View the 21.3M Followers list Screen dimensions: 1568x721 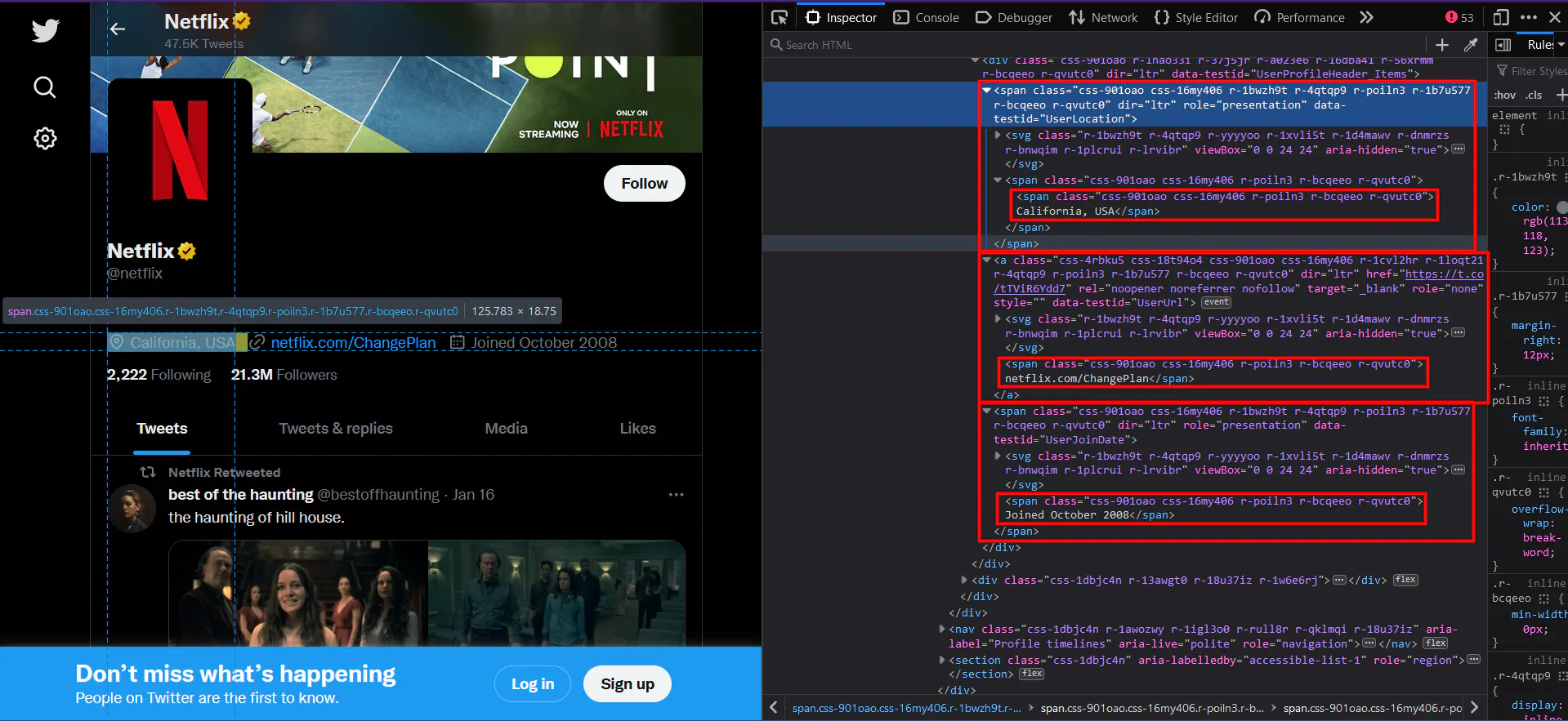[284, 375]
